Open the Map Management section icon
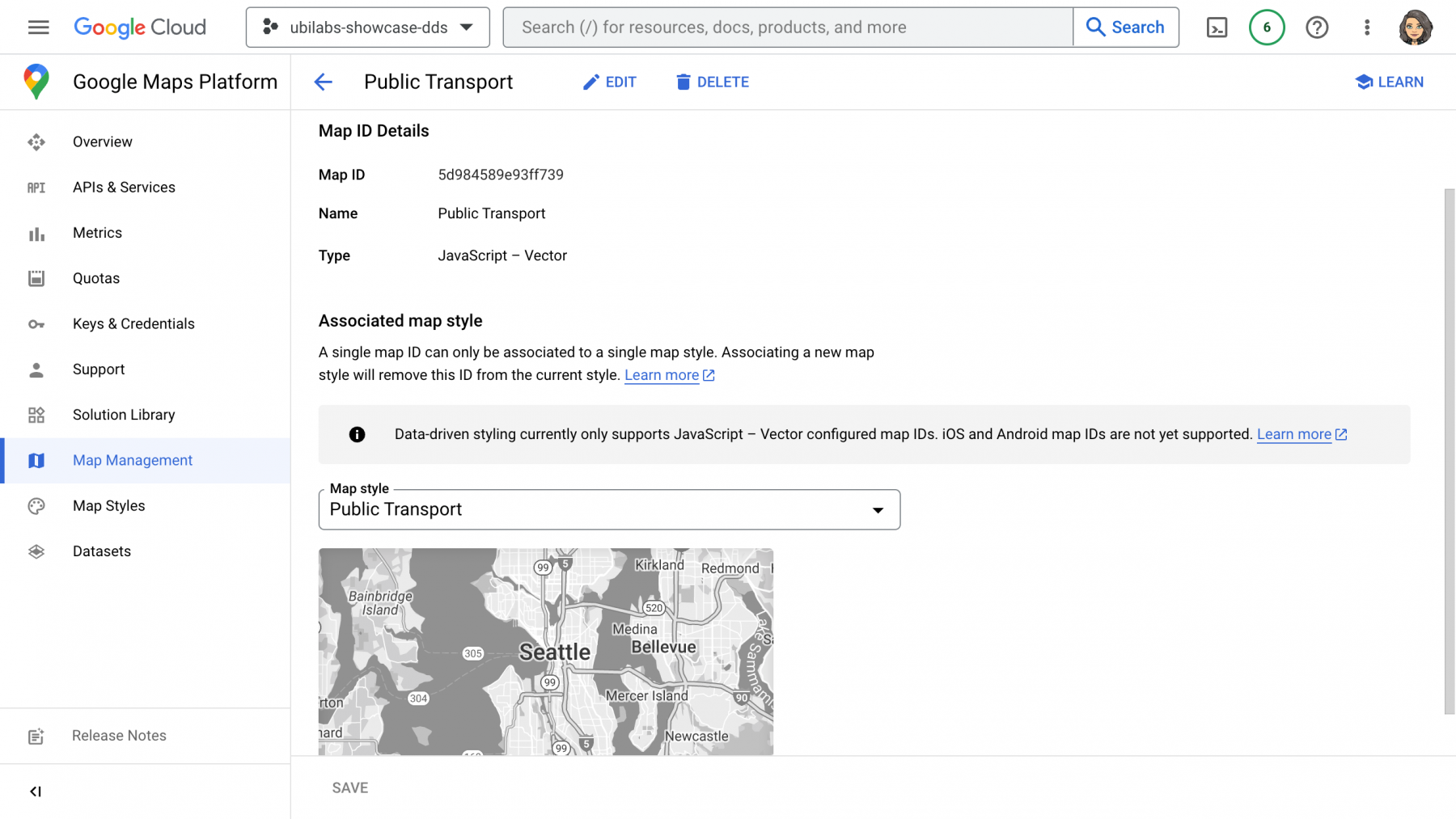This screenshot has width=1456, height=819. [x=36, y=460]
